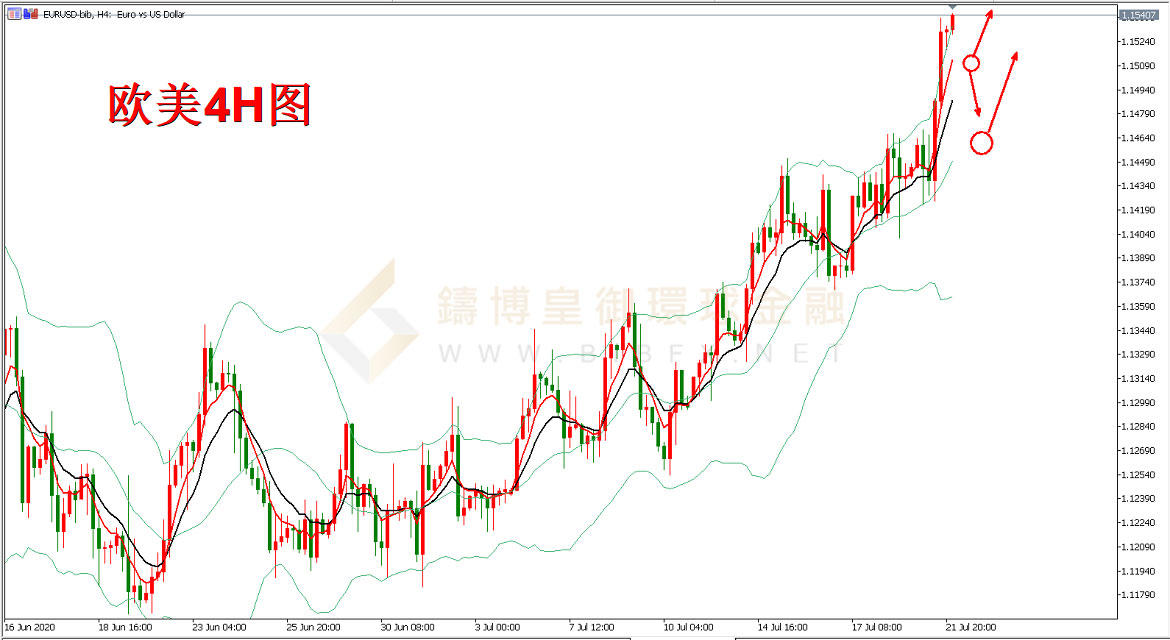Image resolution: width=1170 pixels, height=640 pixels.
Task: Click the 10 Jul 04:00 time label
Action: (687, 628)
